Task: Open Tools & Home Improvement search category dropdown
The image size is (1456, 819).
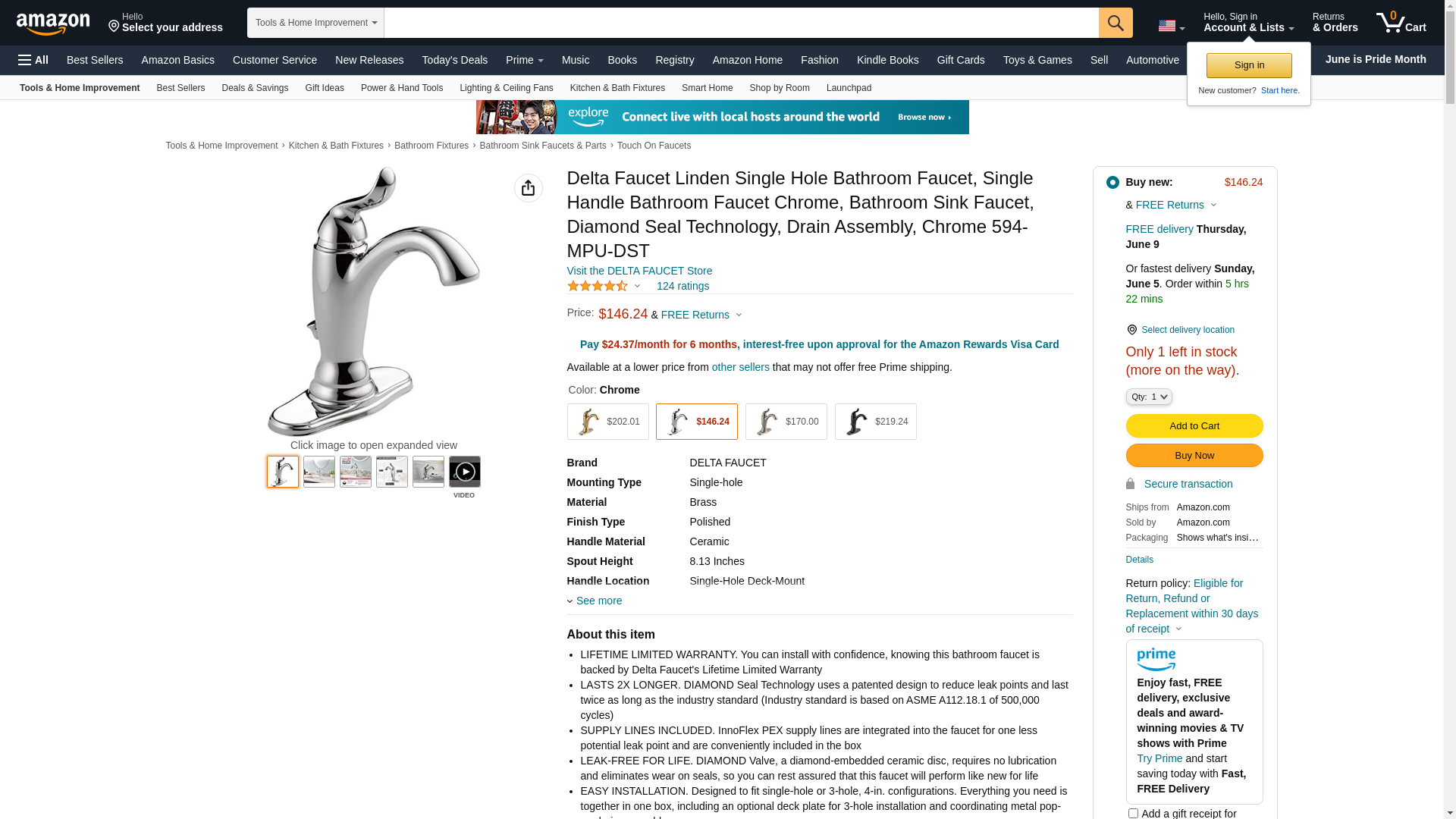Action: 315,23
